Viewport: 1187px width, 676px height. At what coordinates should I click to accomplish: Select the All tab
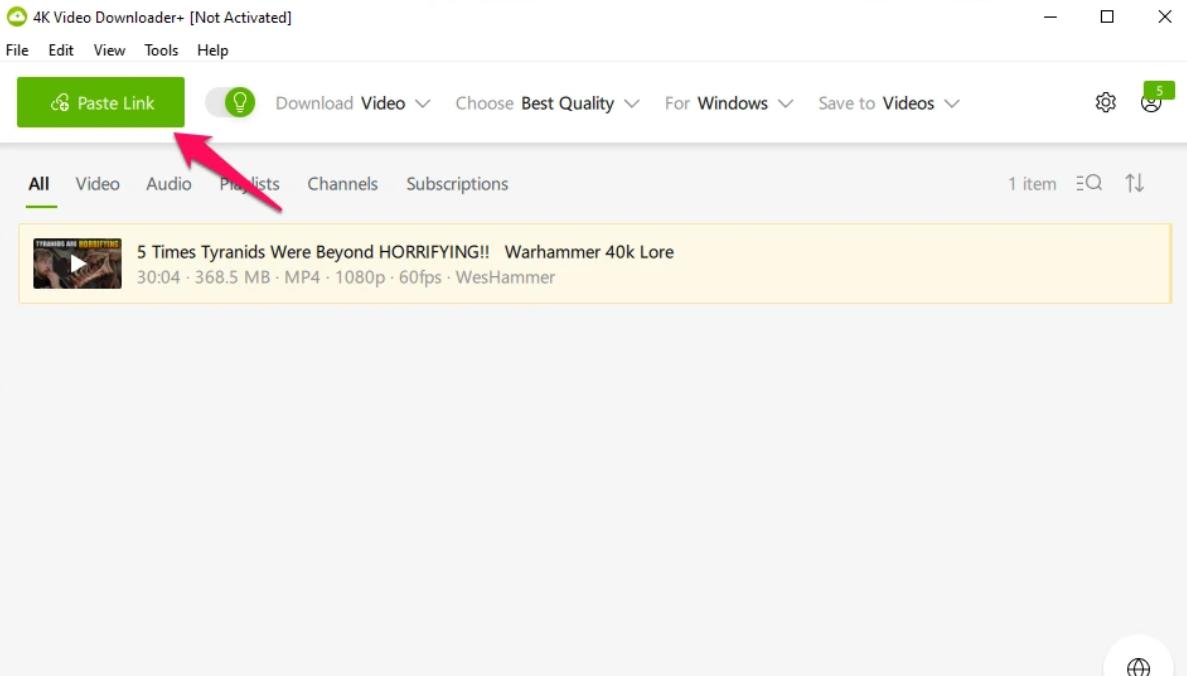39,184
